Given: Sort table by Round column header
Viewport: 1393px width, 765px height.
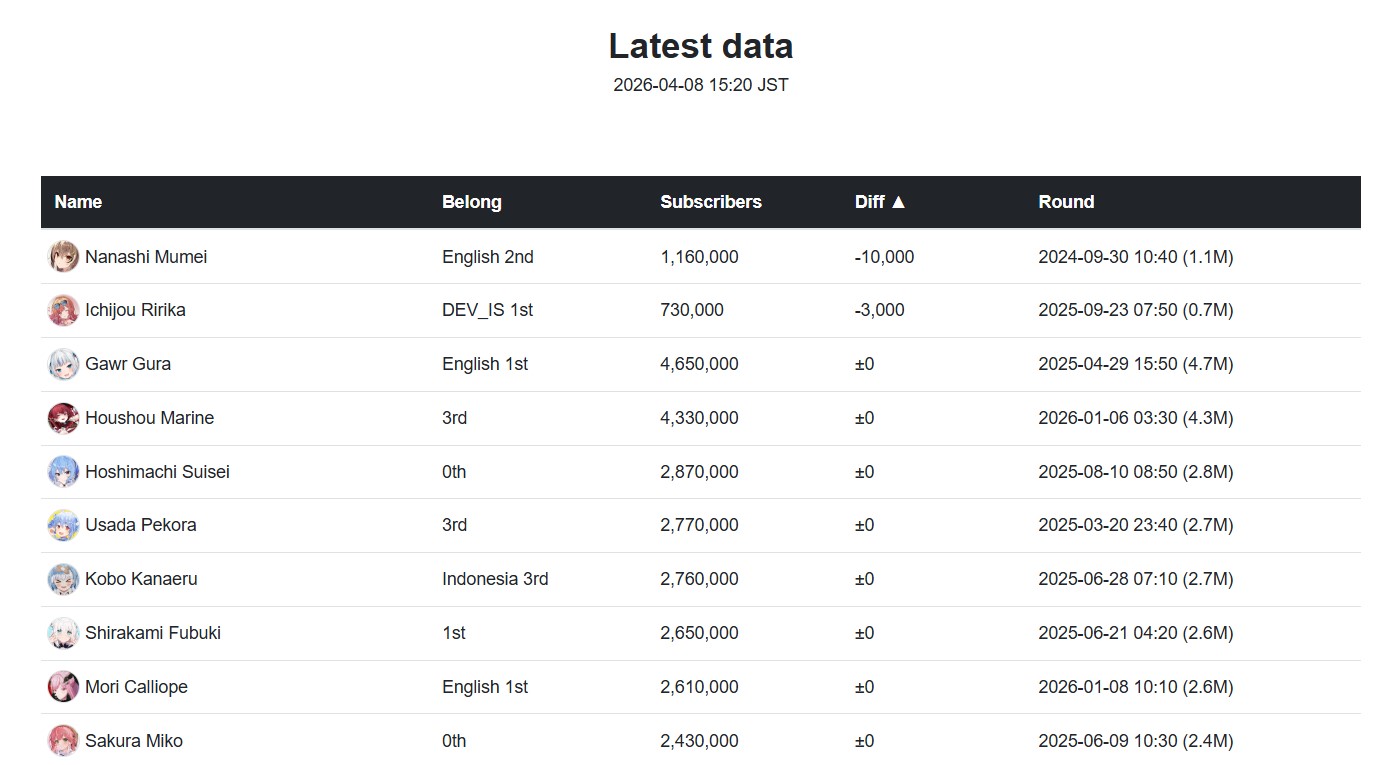Looking at the screenshot, I should [1066, 202].
